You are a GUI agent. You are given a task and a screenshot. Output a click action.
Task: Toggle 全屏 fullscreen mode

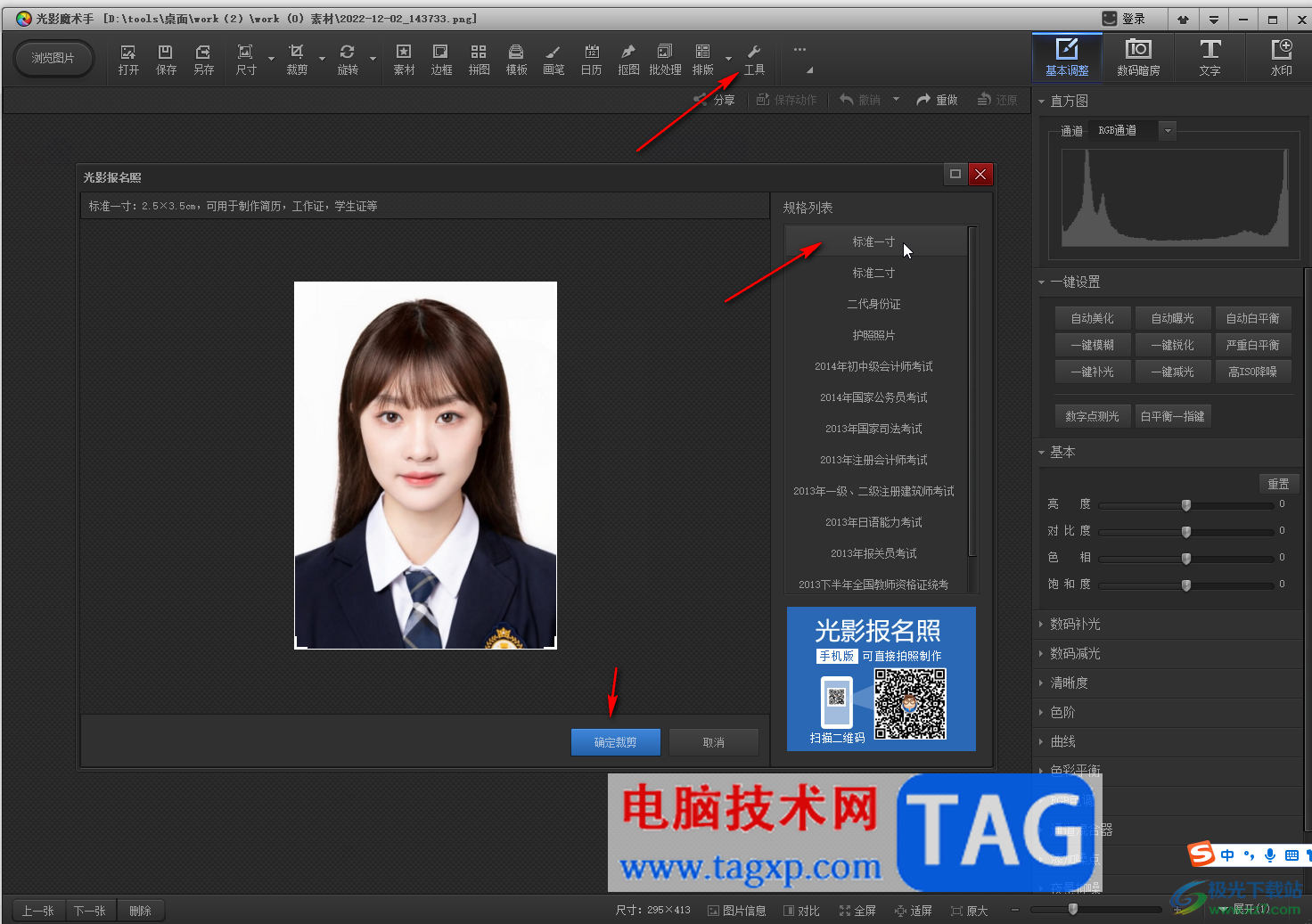857,911
